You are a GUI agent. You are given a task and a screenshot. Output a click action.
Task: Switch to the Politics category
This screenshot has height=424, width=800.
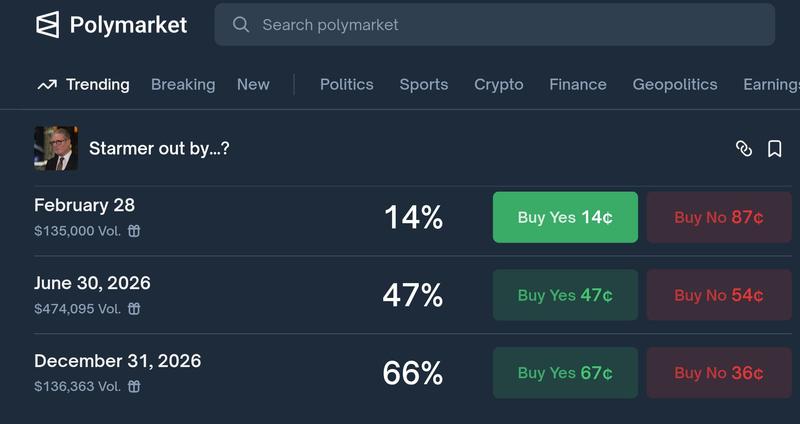click(346, 85)
